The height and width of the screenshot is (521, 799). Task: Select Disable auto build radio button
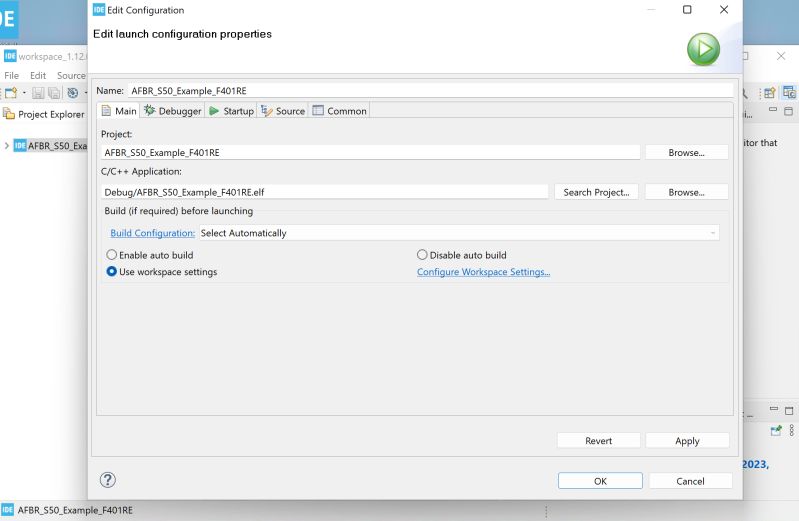[462, 255]
